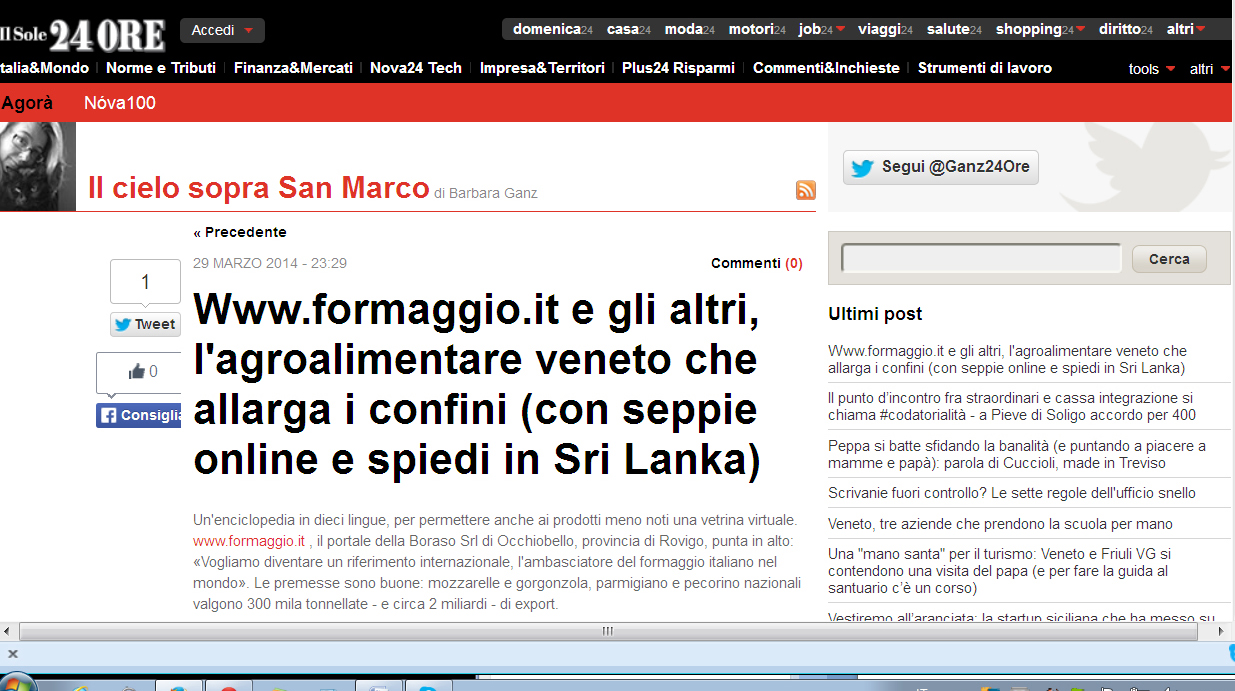Click the date 29 MARZO 2014 - 23:29

point(270,263)
